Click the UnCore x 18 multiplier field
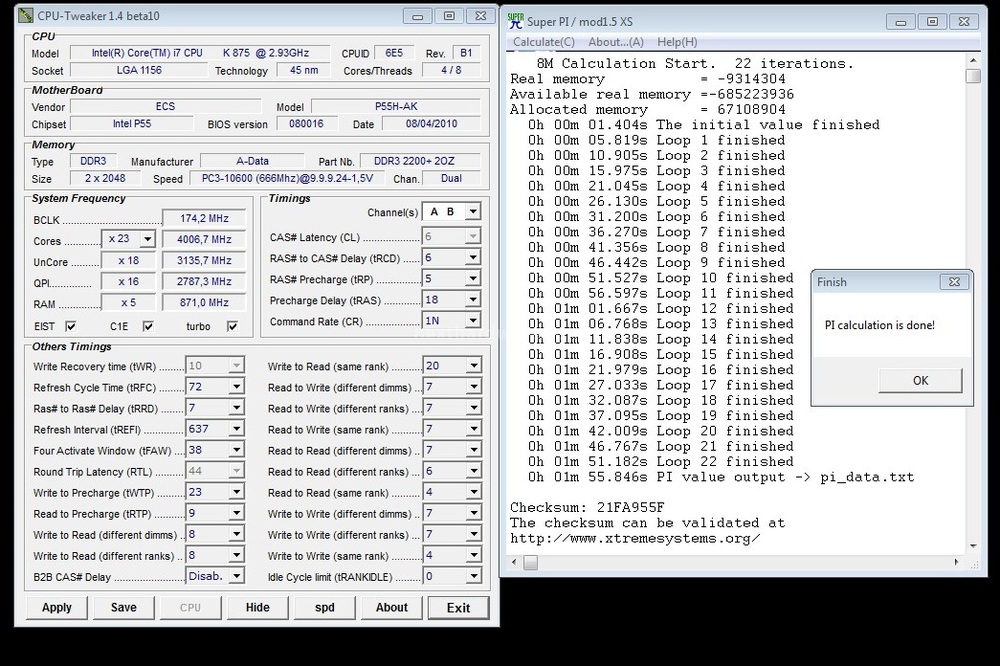The width and height of the screenshot is (1000, 666). pos(128,260)
